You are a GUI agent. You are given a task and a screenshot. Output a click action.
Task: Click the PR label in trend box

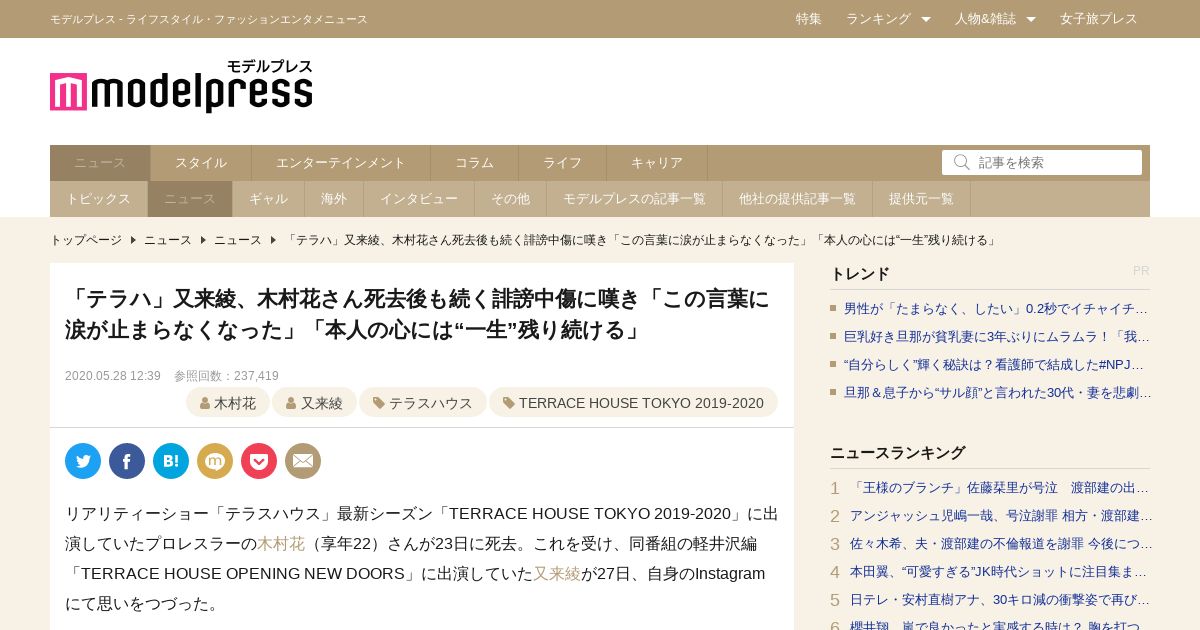(1141, 271)
